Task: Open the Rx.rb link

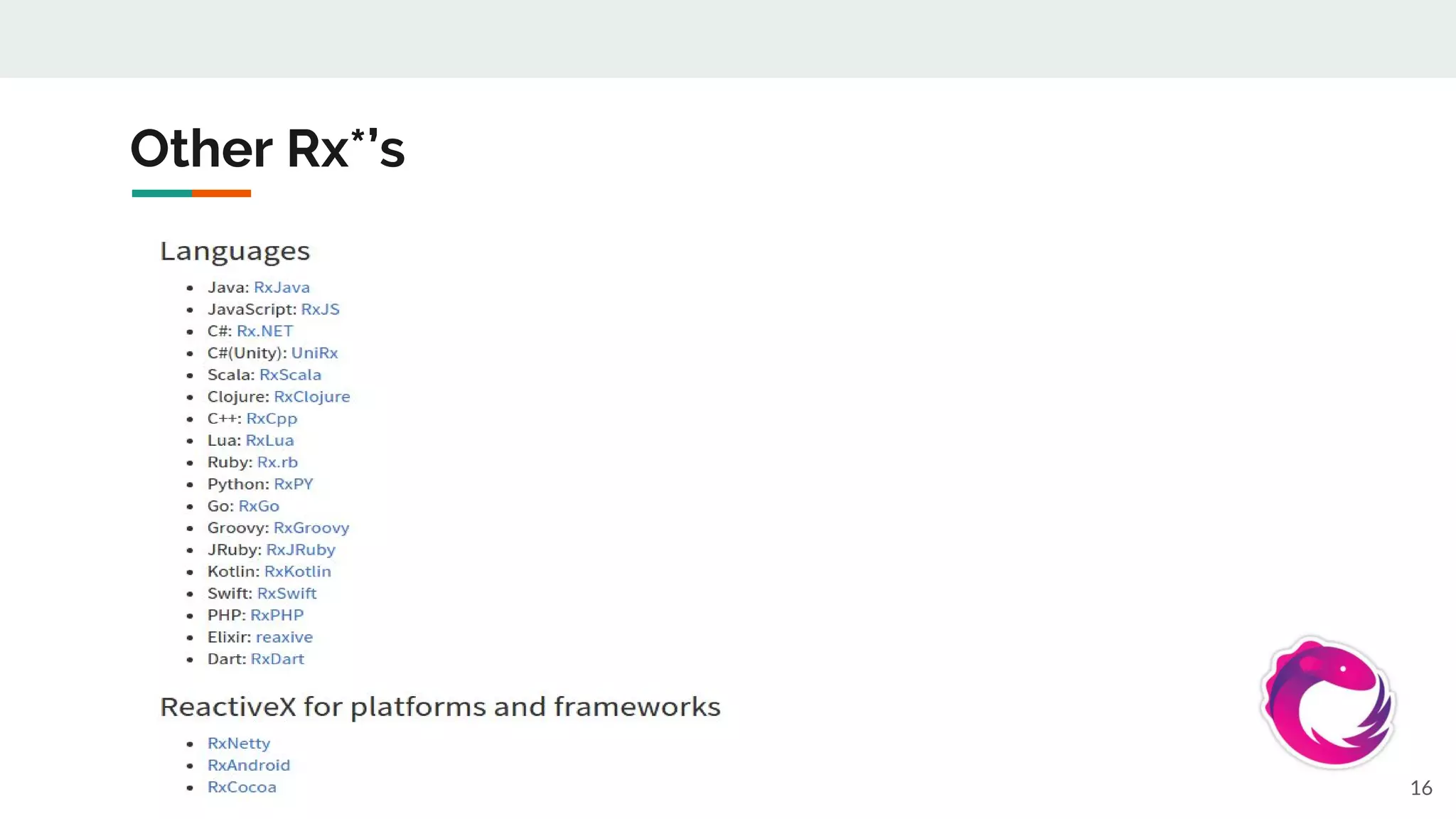Action: pos(277,462)
